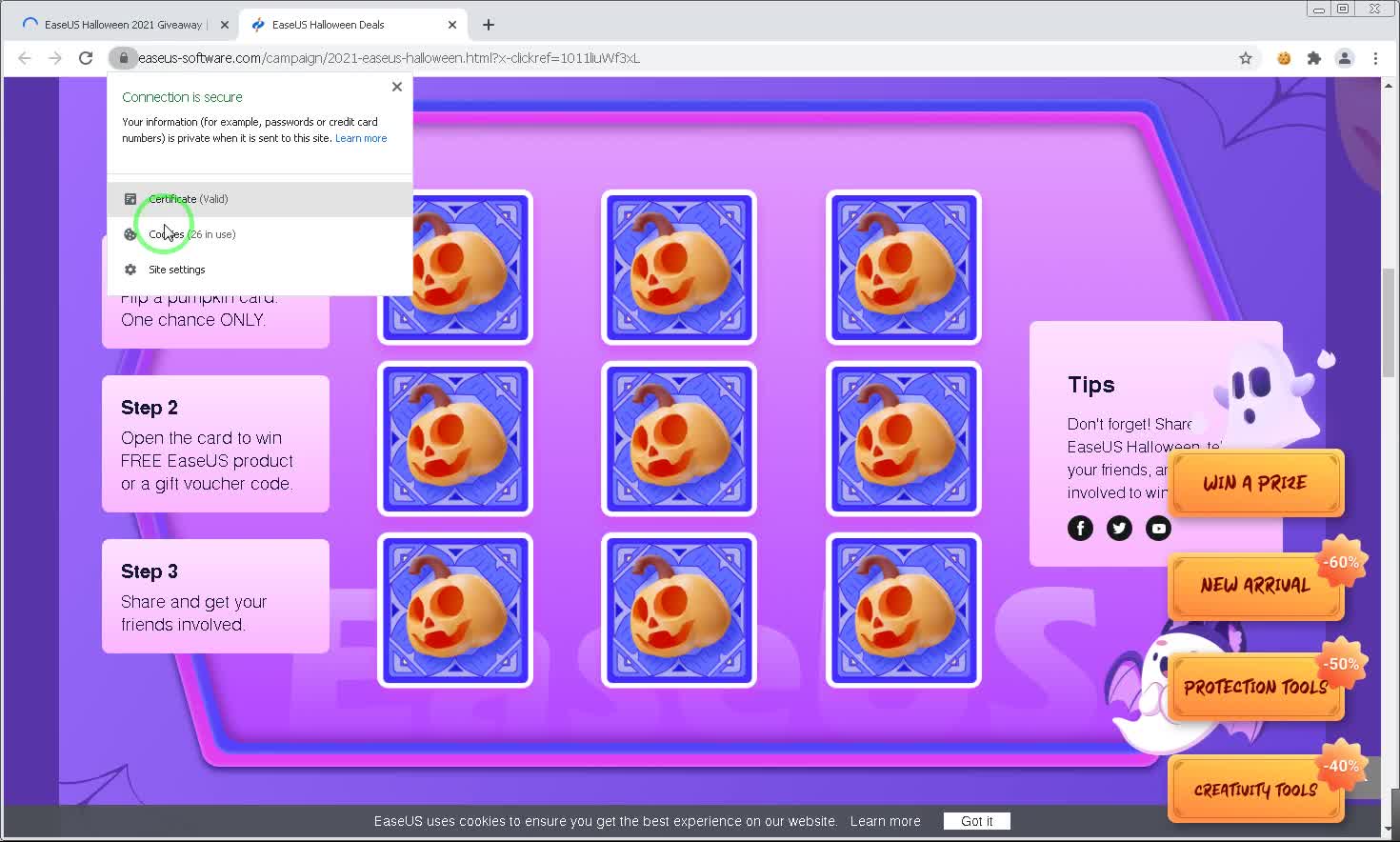Close the Connection is secure popup

397,87
